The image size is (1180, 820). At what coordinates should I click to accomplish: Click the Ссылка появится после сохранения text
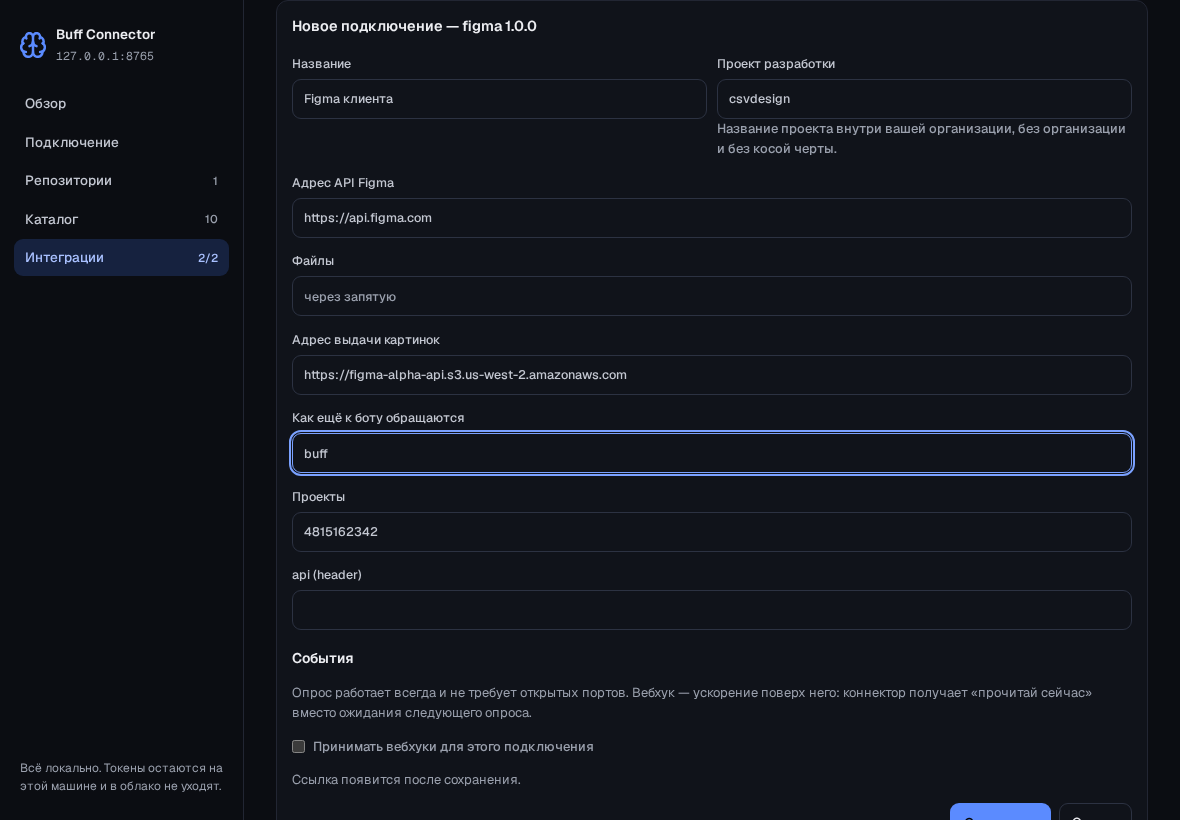(406, 779)
